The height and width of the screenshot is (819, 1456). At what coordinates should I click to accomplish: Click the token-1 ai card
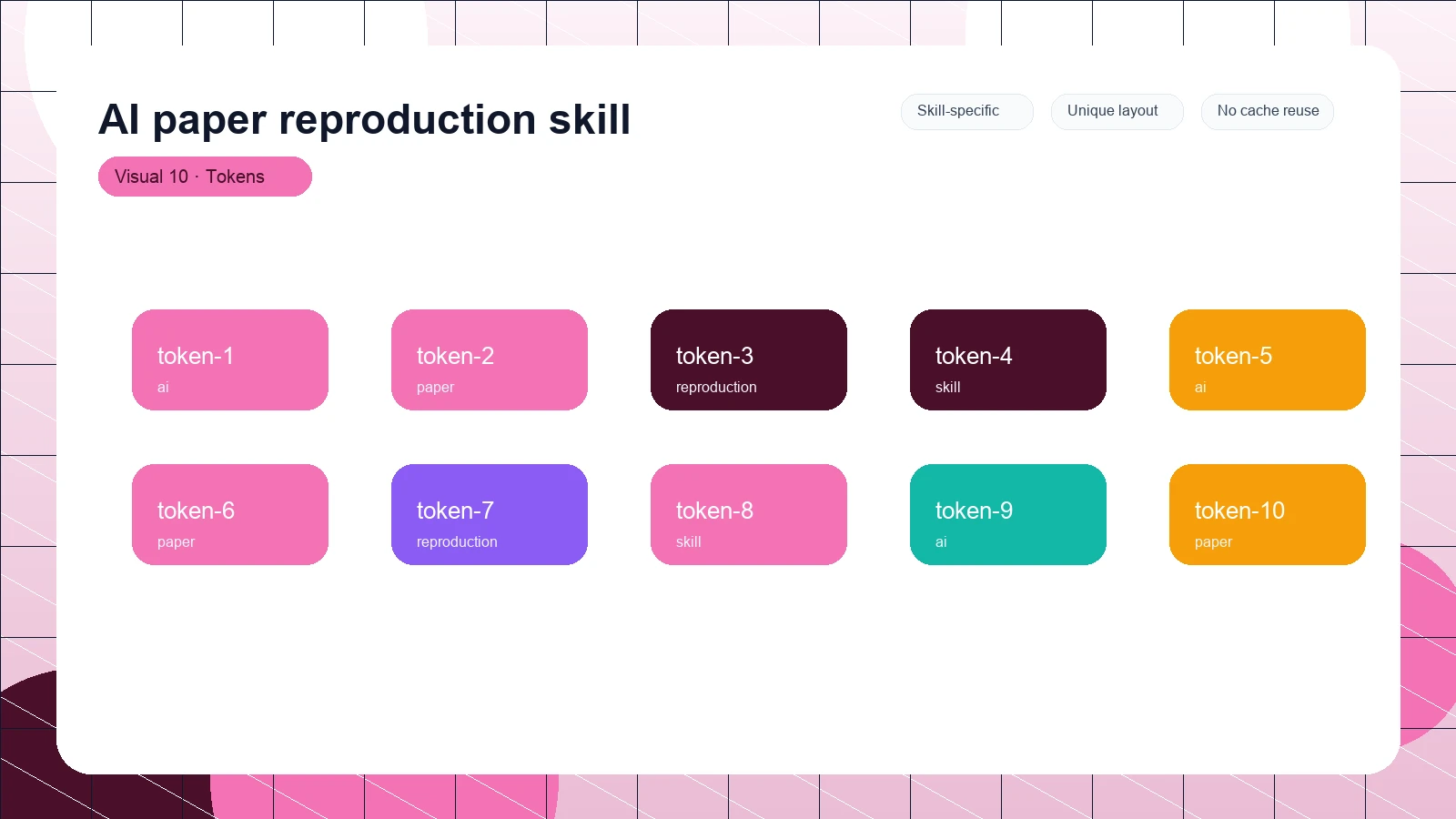coord(230,359)
